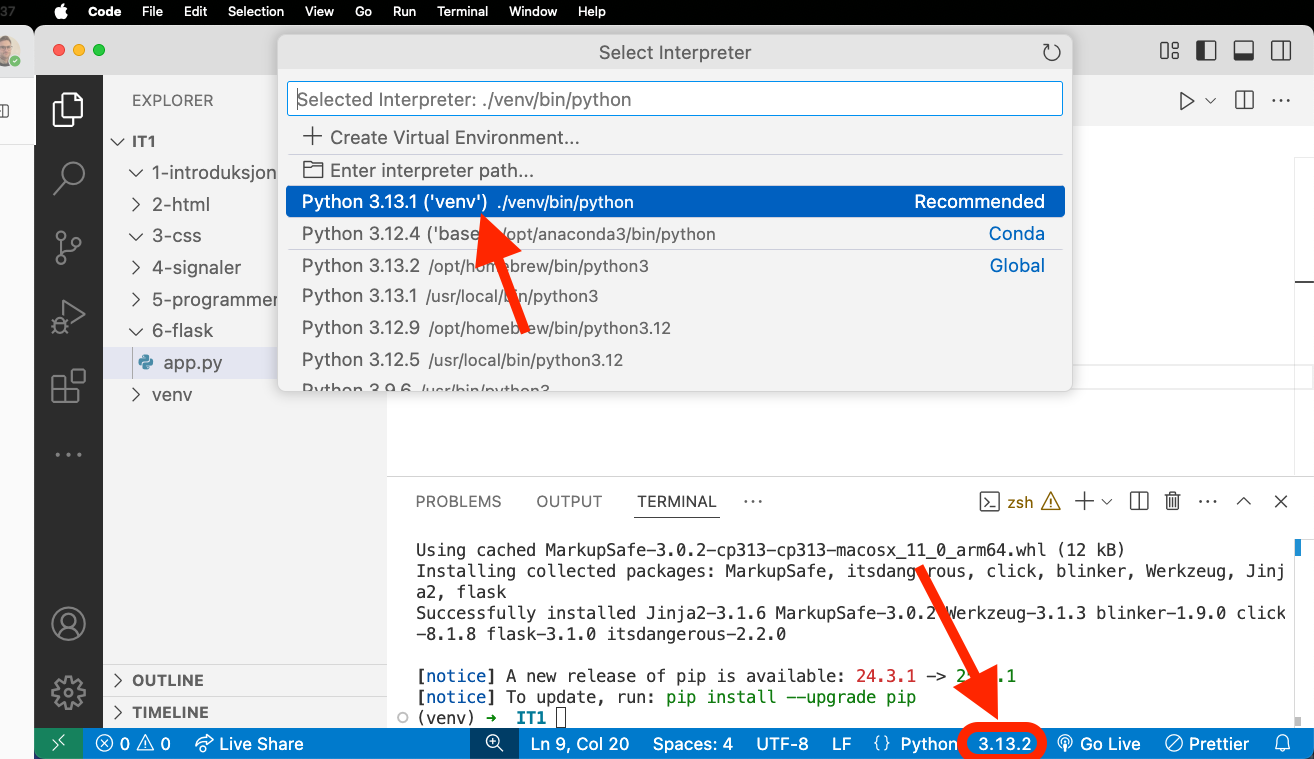1314x759 pixels.
Task: Expand the 2-html folder
Action: coord(180,204)
